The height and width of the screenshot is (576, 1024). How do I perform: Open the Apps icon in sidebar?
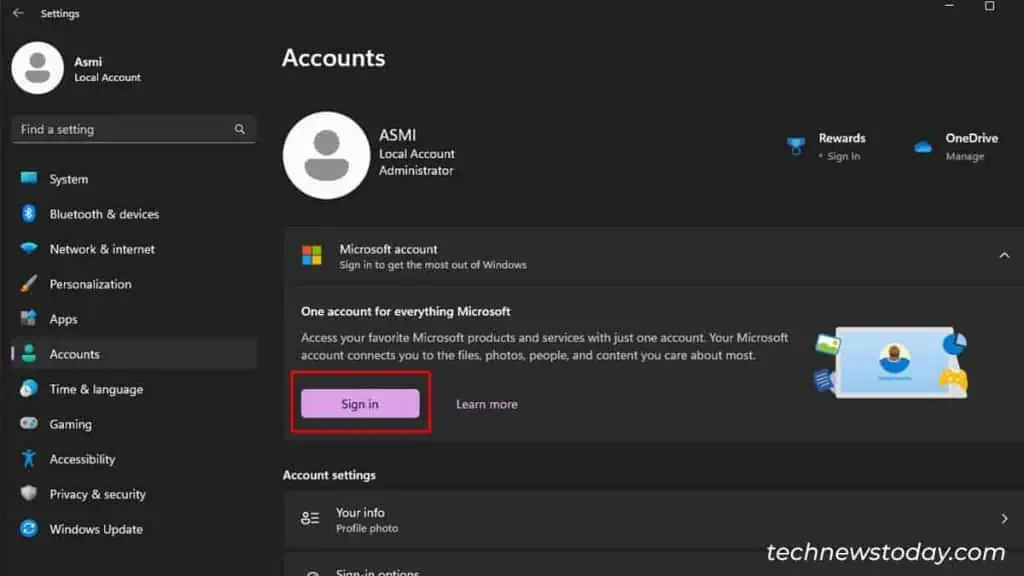click(x=28, y=318)
